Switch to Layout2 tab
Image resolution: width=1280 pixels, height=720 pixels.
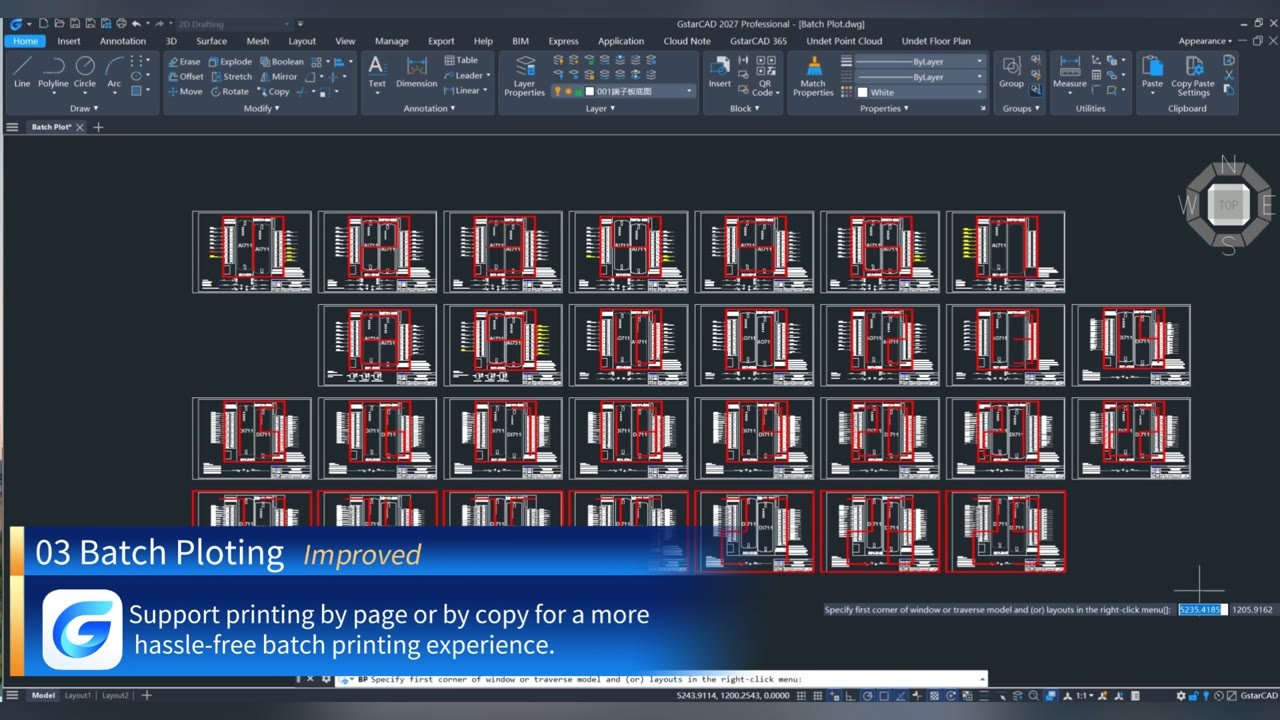pos(115,695)
